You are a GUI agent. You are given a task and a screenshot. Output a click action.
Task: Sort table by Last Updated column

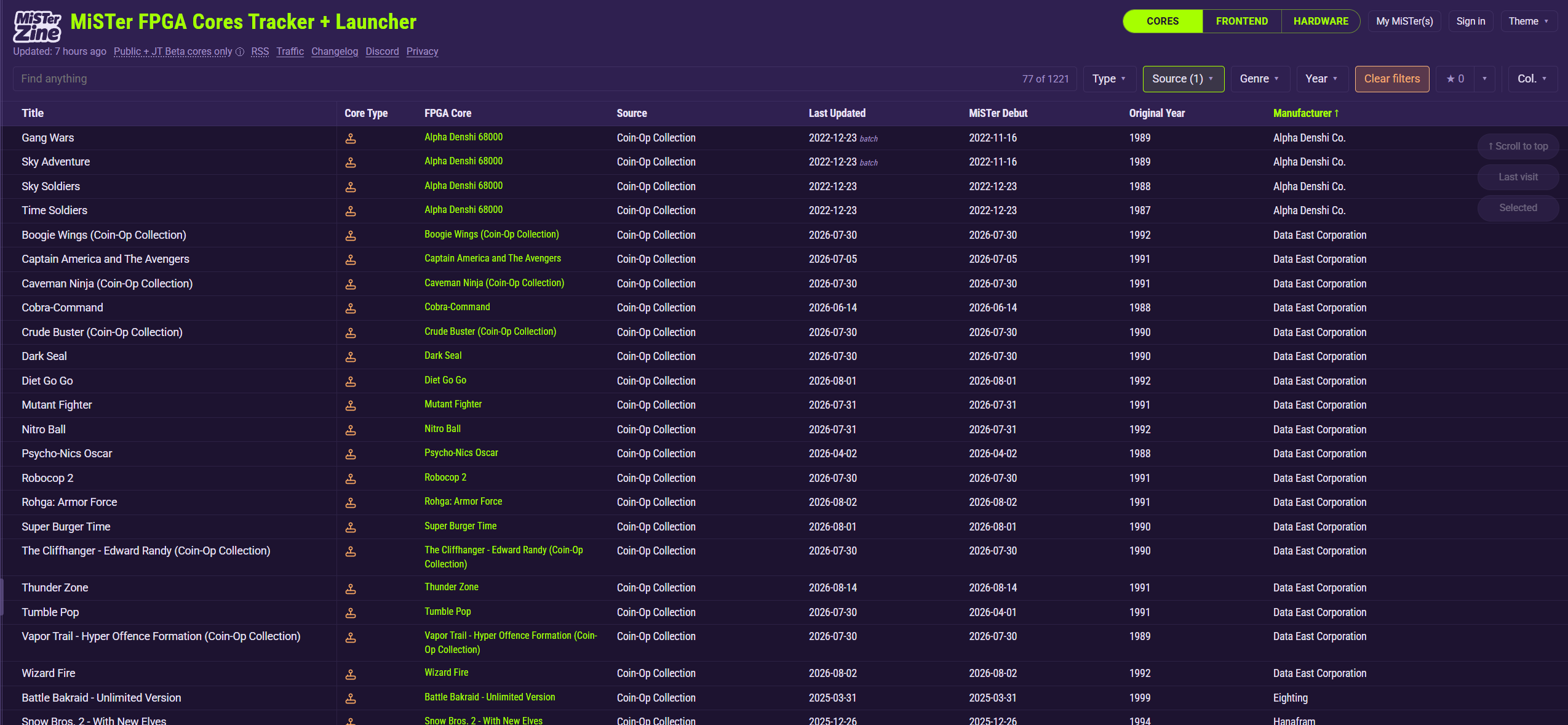837,113
